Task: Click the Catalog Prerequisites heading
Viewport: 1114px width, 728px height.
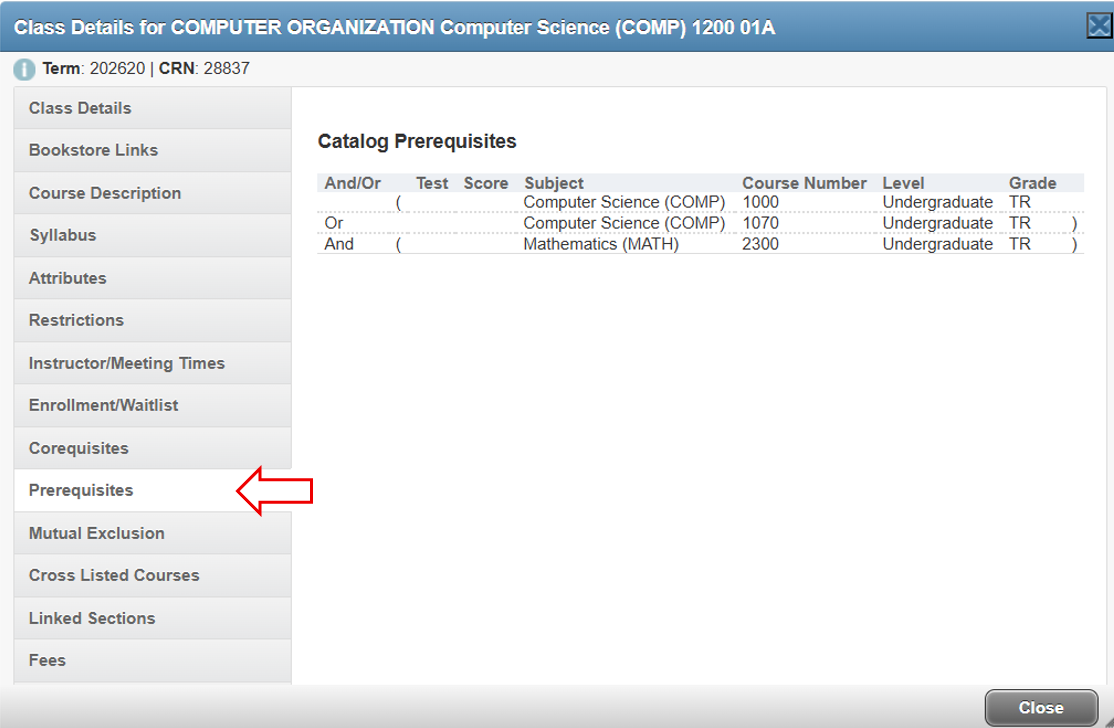Action: [417, 142]
